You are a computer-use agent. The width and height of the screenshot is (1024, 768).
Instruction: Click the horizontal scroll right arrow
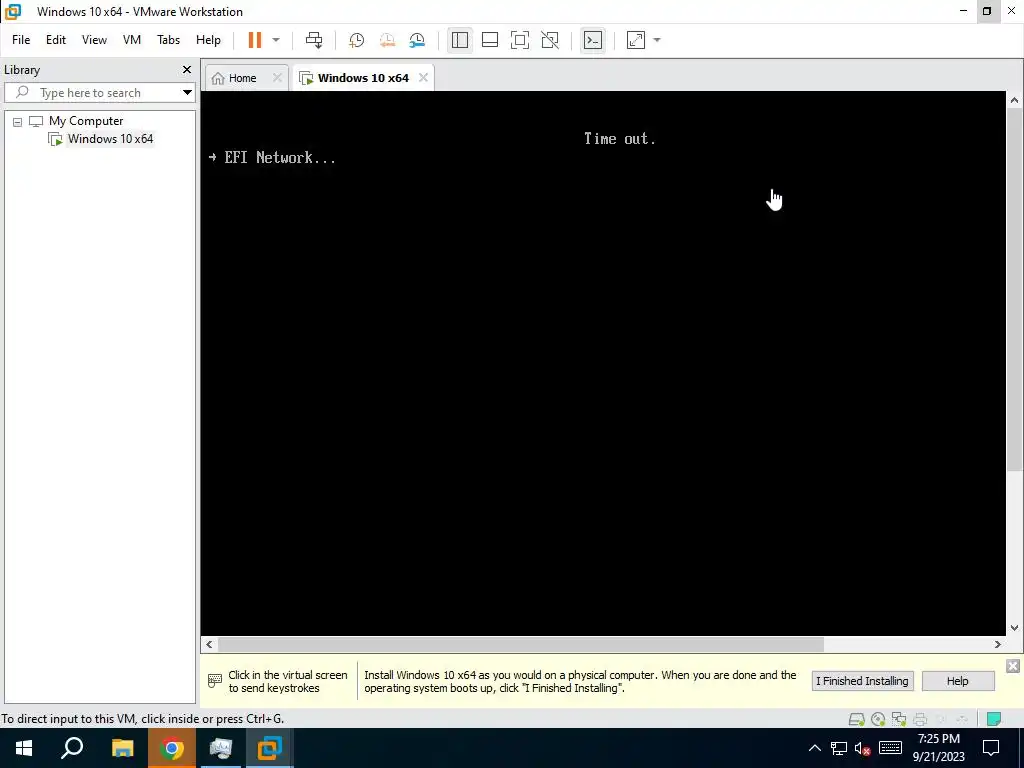click(x=998, y=645)
